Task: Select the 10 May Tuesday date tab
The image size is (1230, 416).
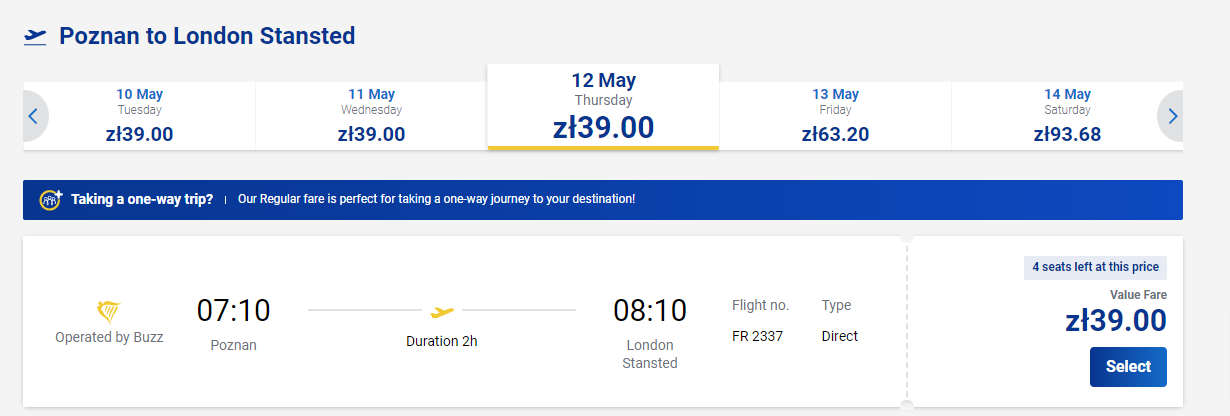Action: click(x=139, y=116)
